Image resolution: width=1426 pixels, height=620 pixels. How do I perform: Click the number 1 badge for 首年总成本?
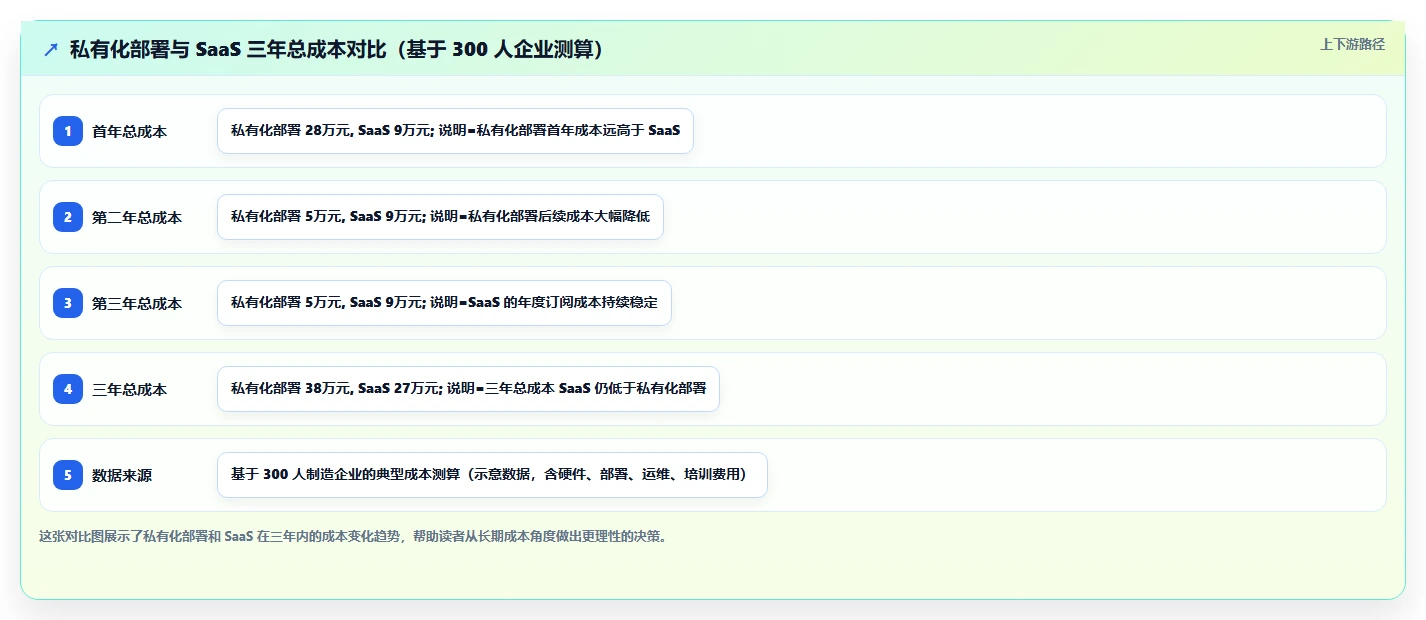pyautogui.click(x=68, y=130)
